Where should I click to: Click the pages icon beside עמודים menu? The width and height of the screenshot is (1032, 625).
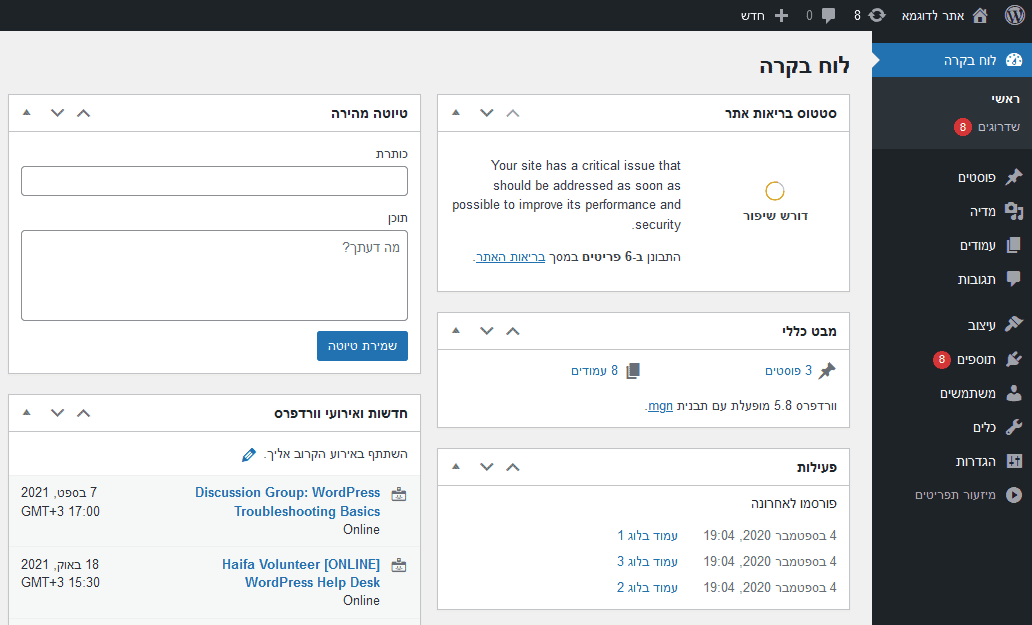[1014, 245]
